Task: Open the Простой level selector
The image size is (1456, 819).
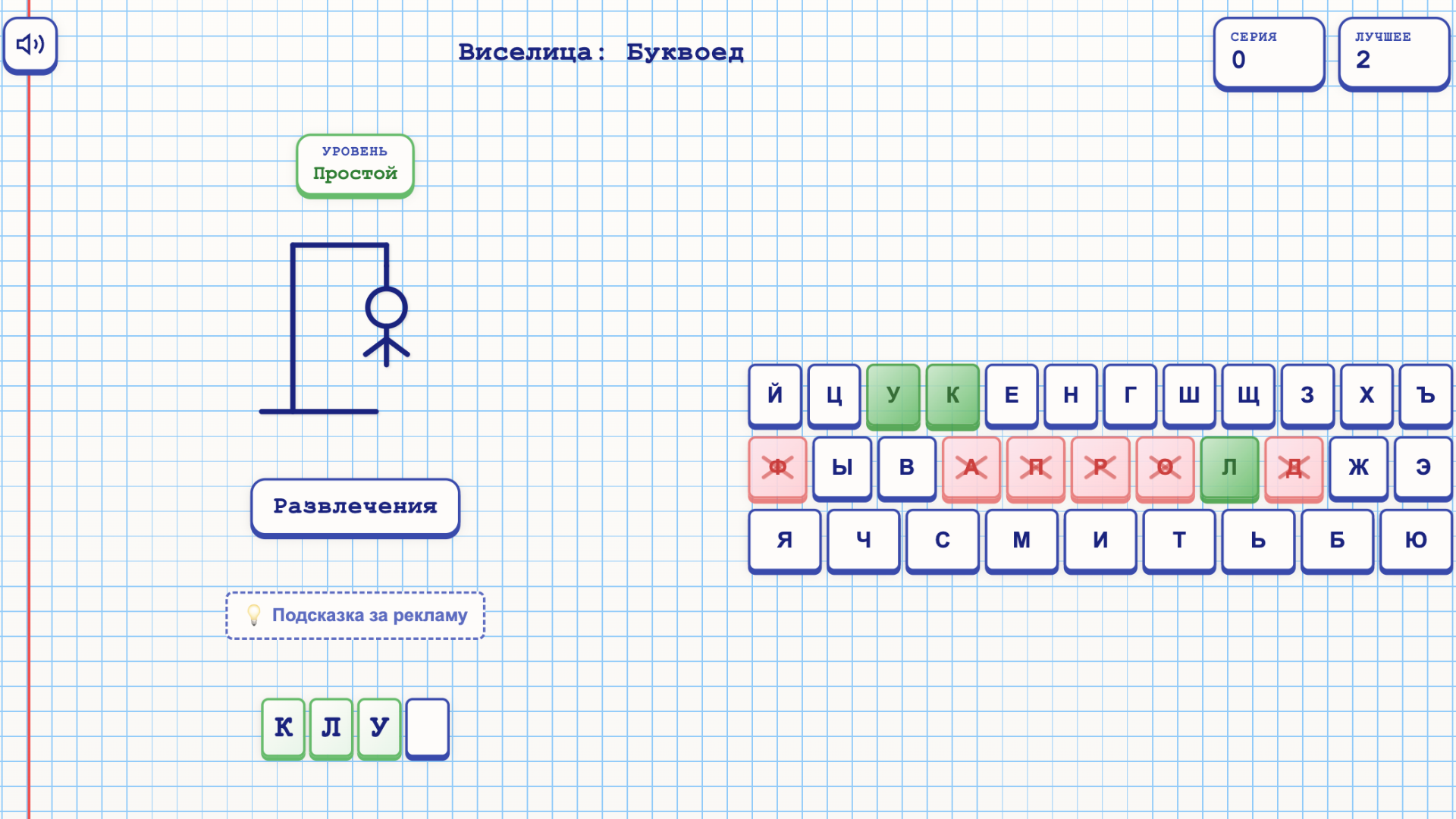Action: point(354,165)
